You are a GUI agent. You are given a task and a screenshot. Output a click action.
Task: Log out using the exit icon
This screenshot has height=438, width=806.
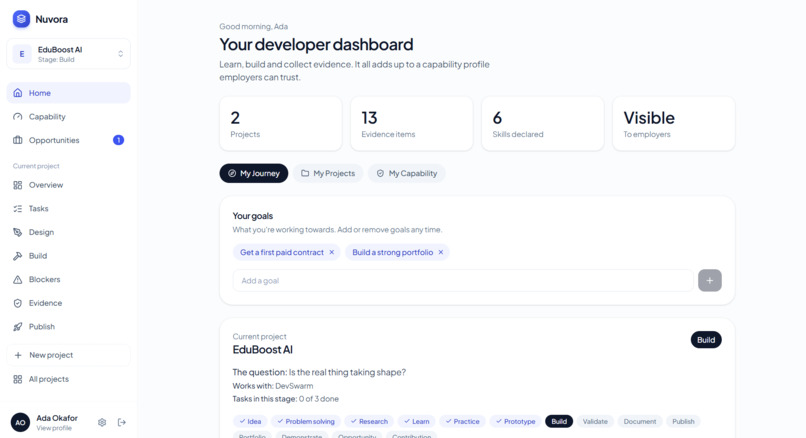point(122,423)
